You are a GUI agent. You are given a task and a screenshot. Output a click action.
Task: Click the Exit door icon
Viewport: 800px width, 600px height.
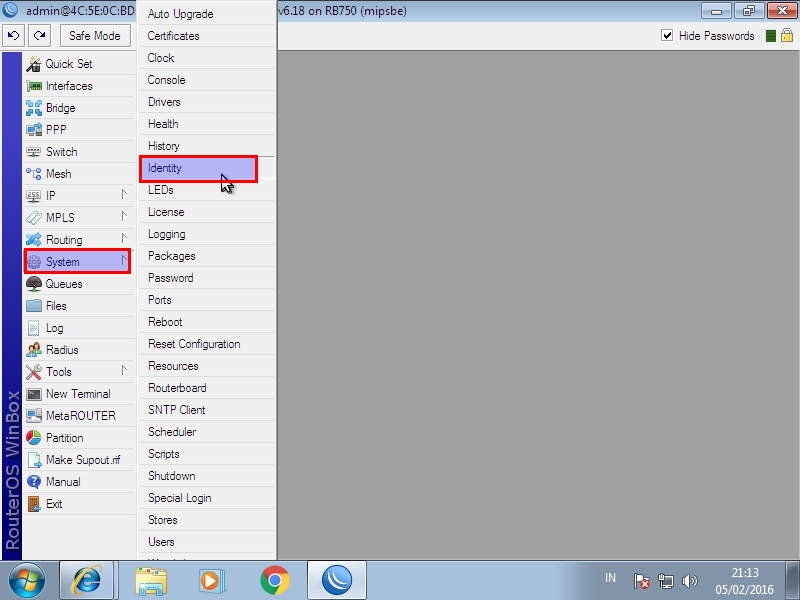34,504
